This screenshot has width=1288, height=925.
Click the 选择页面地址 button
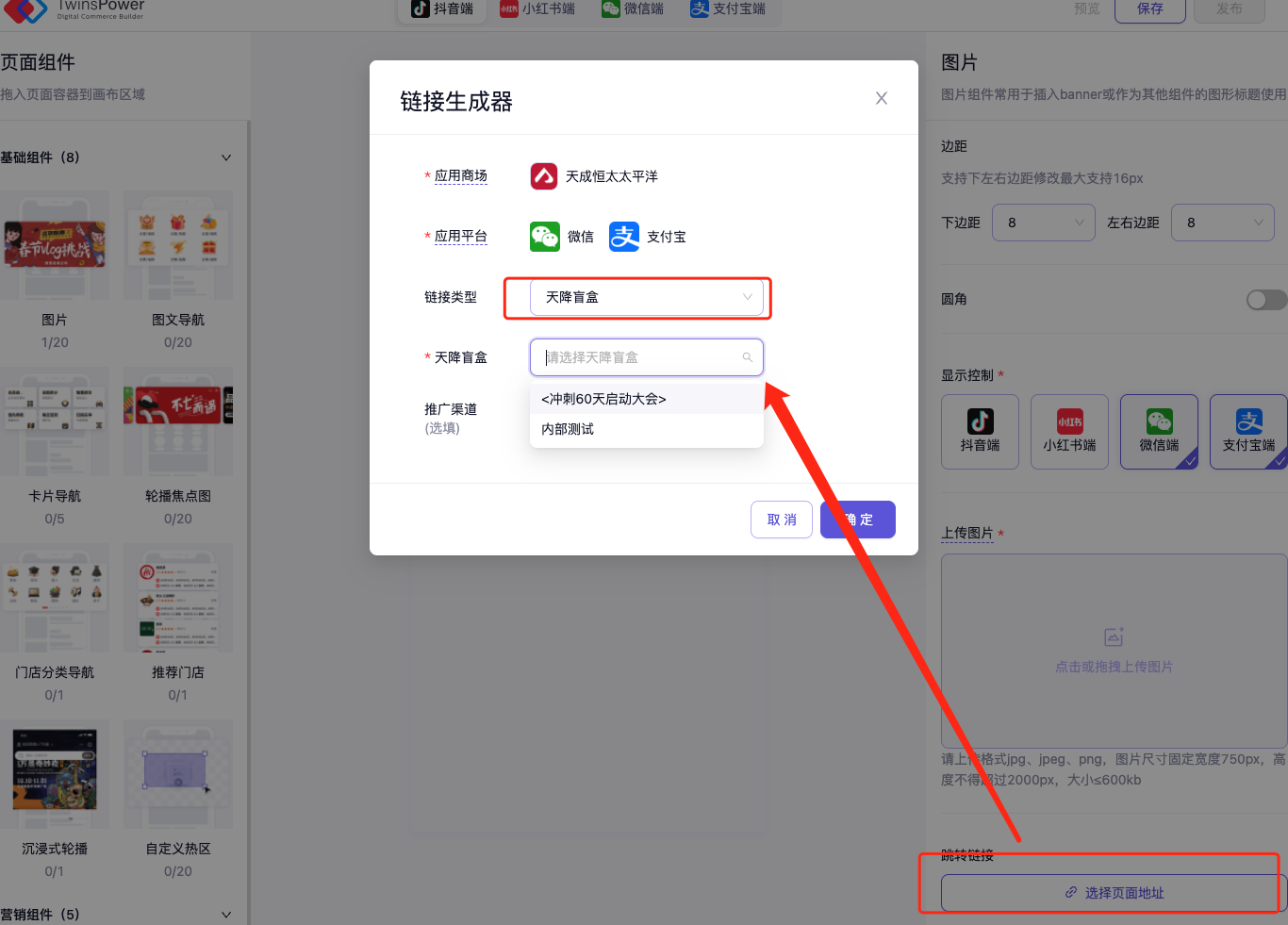click(1113, 893)
